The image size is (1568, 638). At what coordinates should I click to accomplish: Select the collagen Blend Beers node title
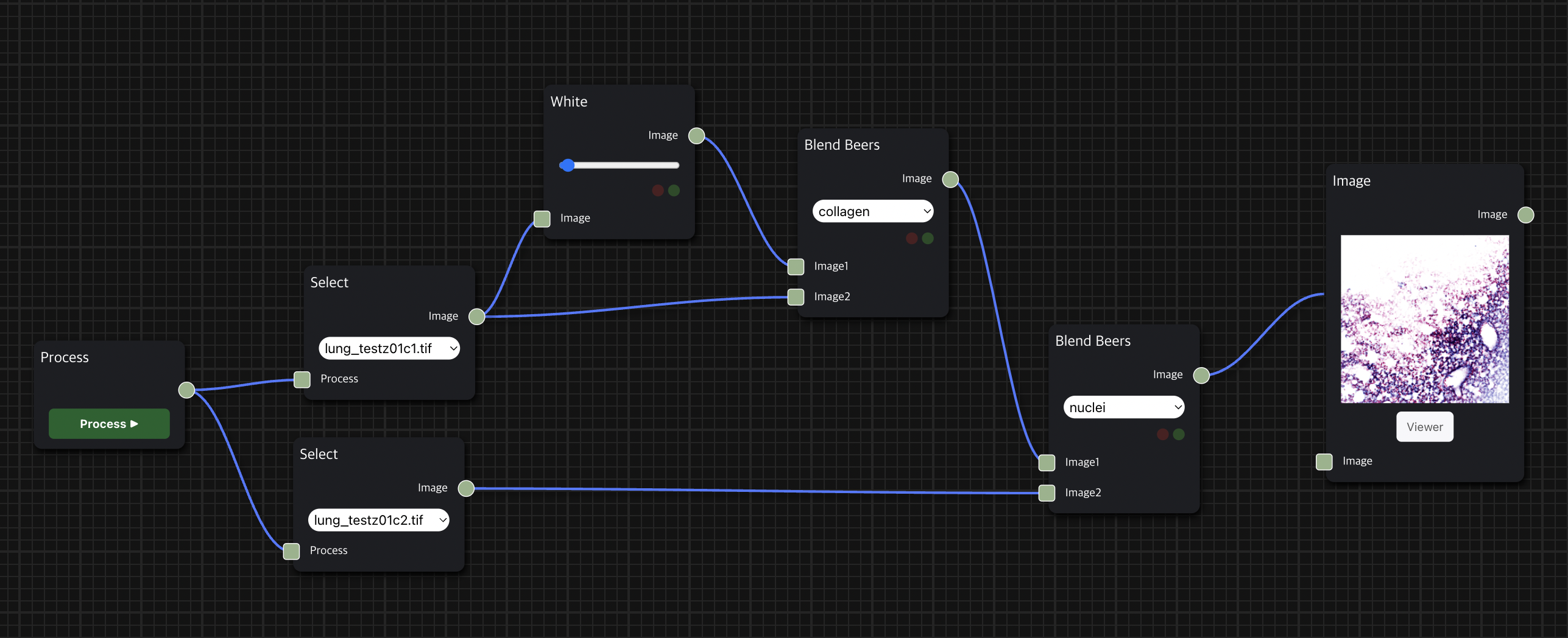[x=842, y=145]
